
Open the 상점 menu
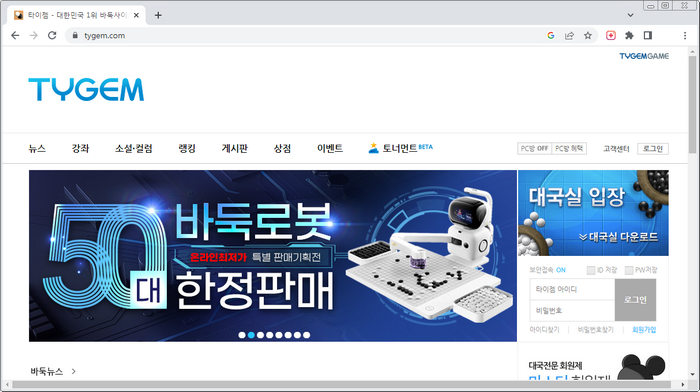pyautogui.click(x=282, y=148)
